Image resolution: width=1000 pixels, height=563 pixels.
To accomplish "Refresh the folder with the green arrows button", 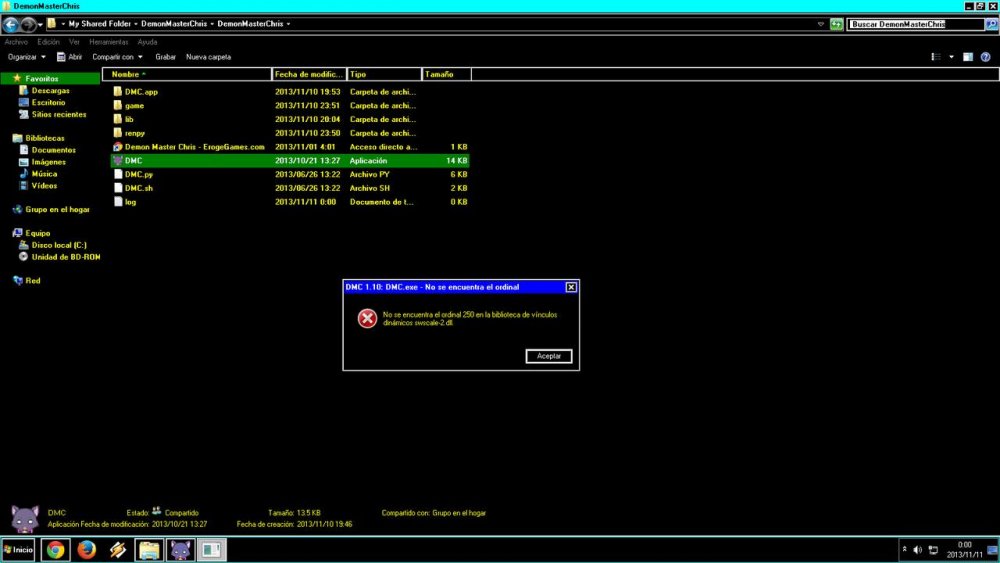I will (x=836, y=24).
